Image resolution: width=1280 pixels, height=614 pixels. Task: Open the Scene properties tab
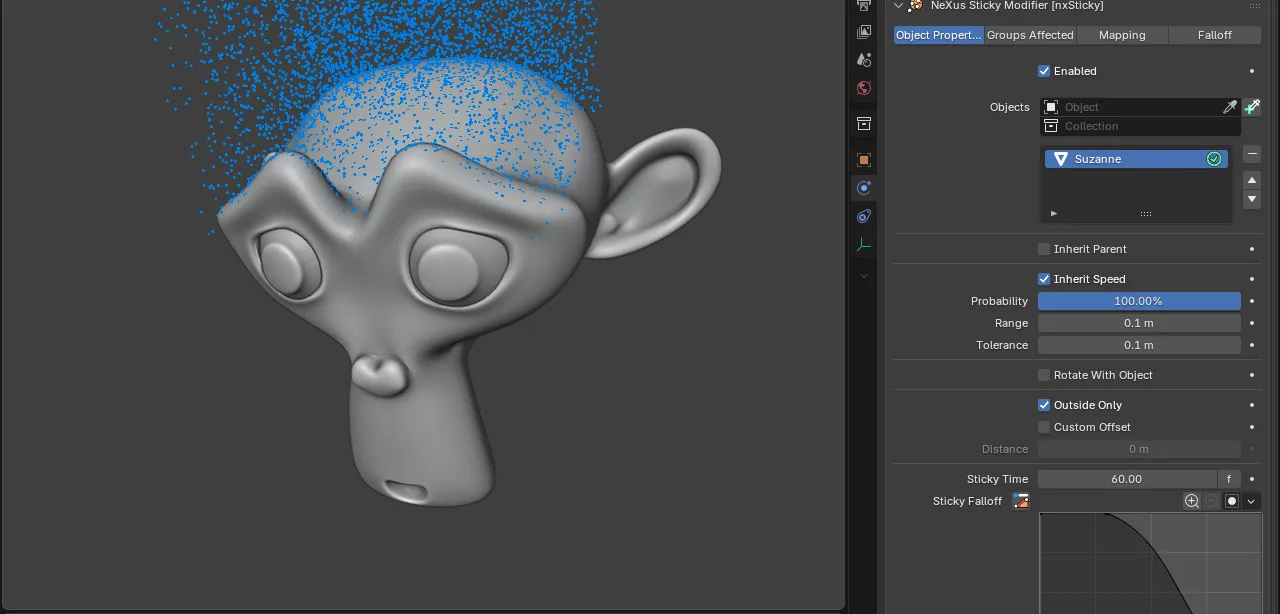point(864,60)
